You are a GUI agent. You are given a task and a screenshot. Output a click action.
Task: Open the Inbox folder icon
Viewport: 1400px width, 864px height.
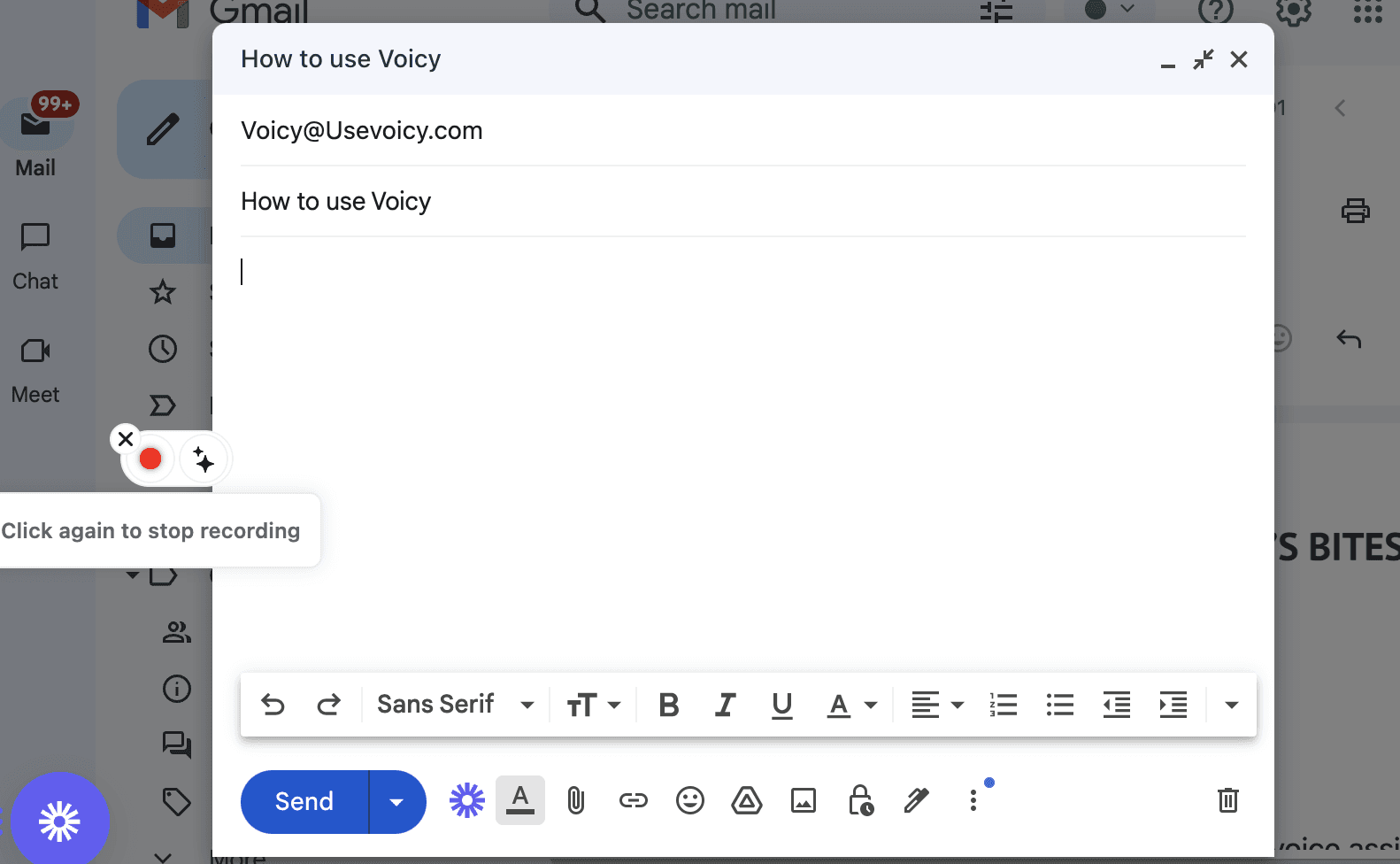coord(163,235)
